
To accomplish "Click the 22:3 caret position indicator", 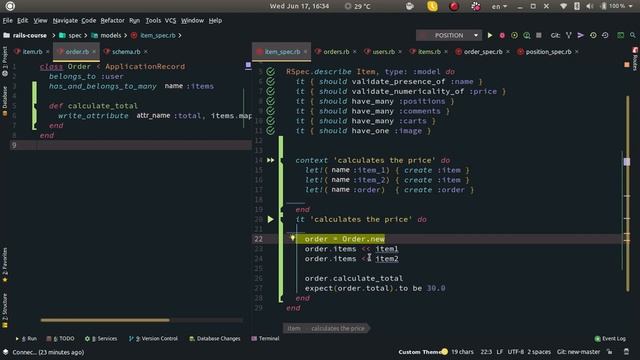I will pos(486,352).
